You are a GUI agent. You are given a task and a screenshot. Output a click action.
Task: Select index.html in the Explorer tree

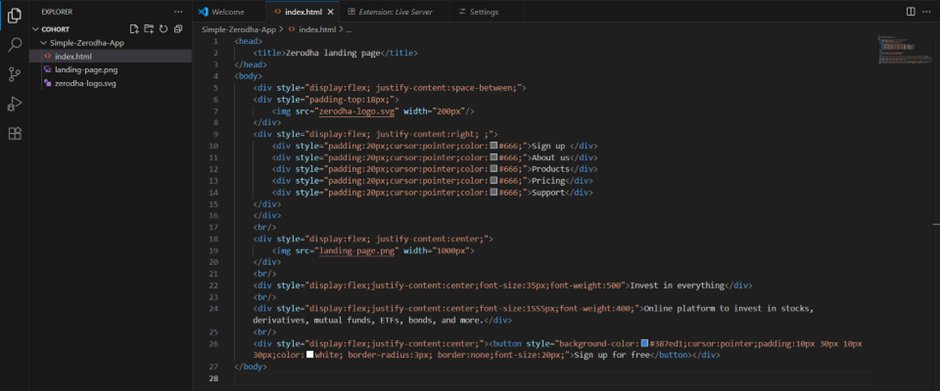point(110,56)
